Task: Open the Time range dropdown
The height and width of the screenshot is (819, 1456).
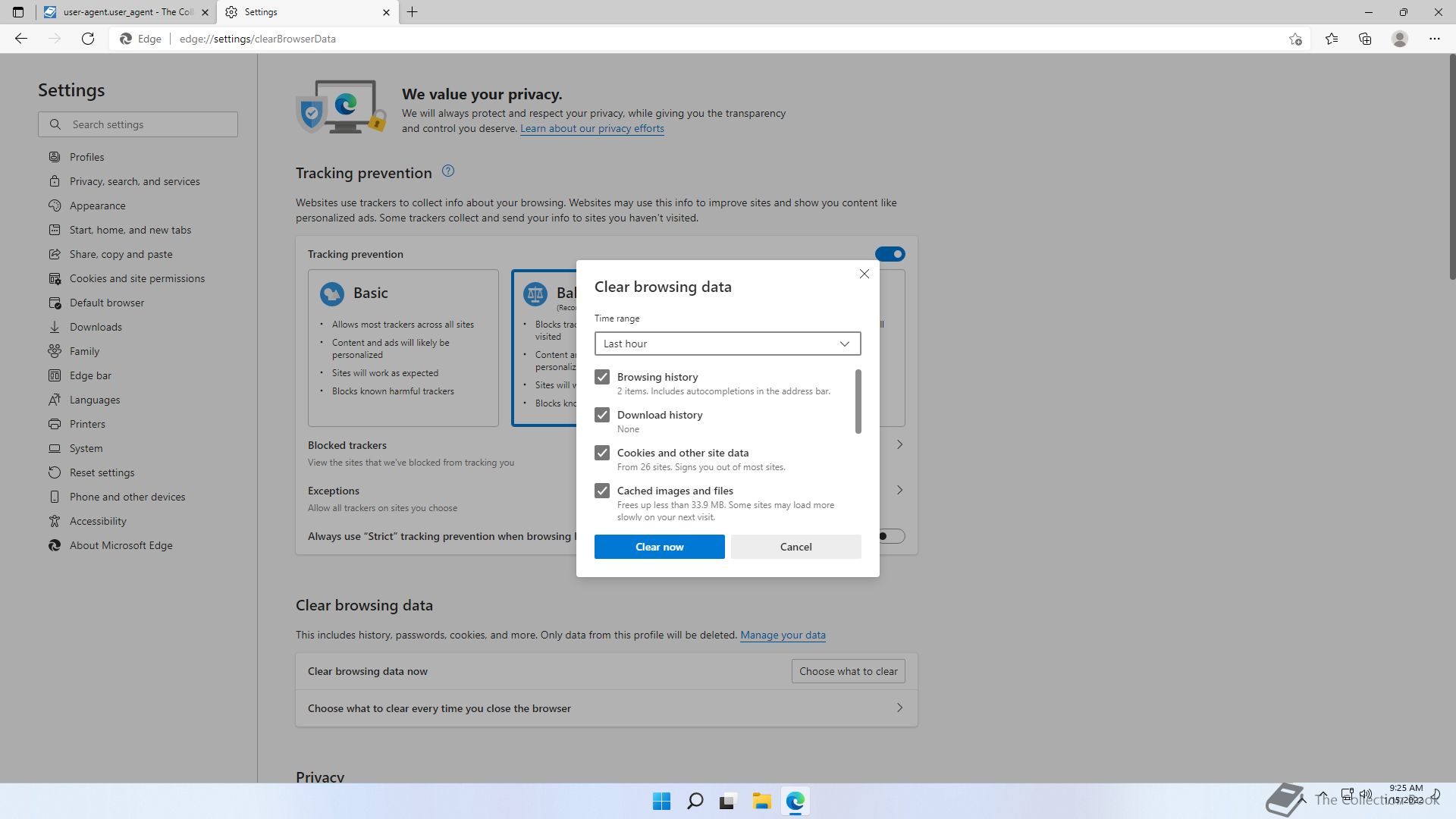Action: 727,344
